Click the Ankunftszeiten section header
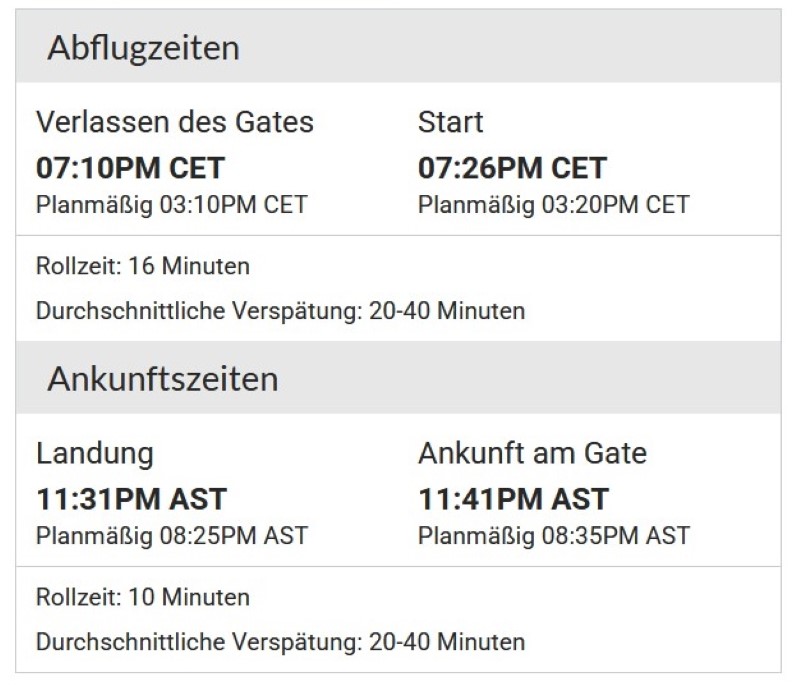Image resolution: width=800 pixels, height=685 pixels. (x=162, y=380)
